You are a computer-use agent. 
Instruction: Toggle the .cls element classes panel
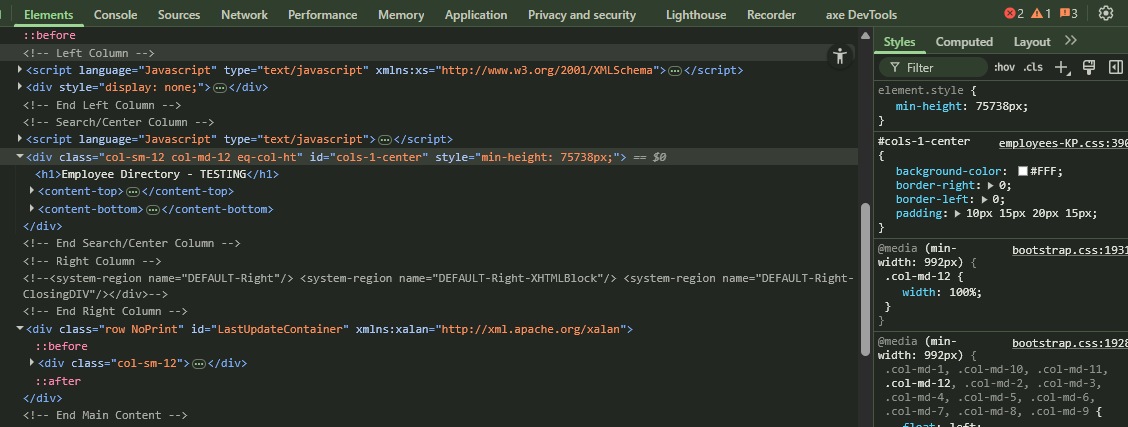1033,68
